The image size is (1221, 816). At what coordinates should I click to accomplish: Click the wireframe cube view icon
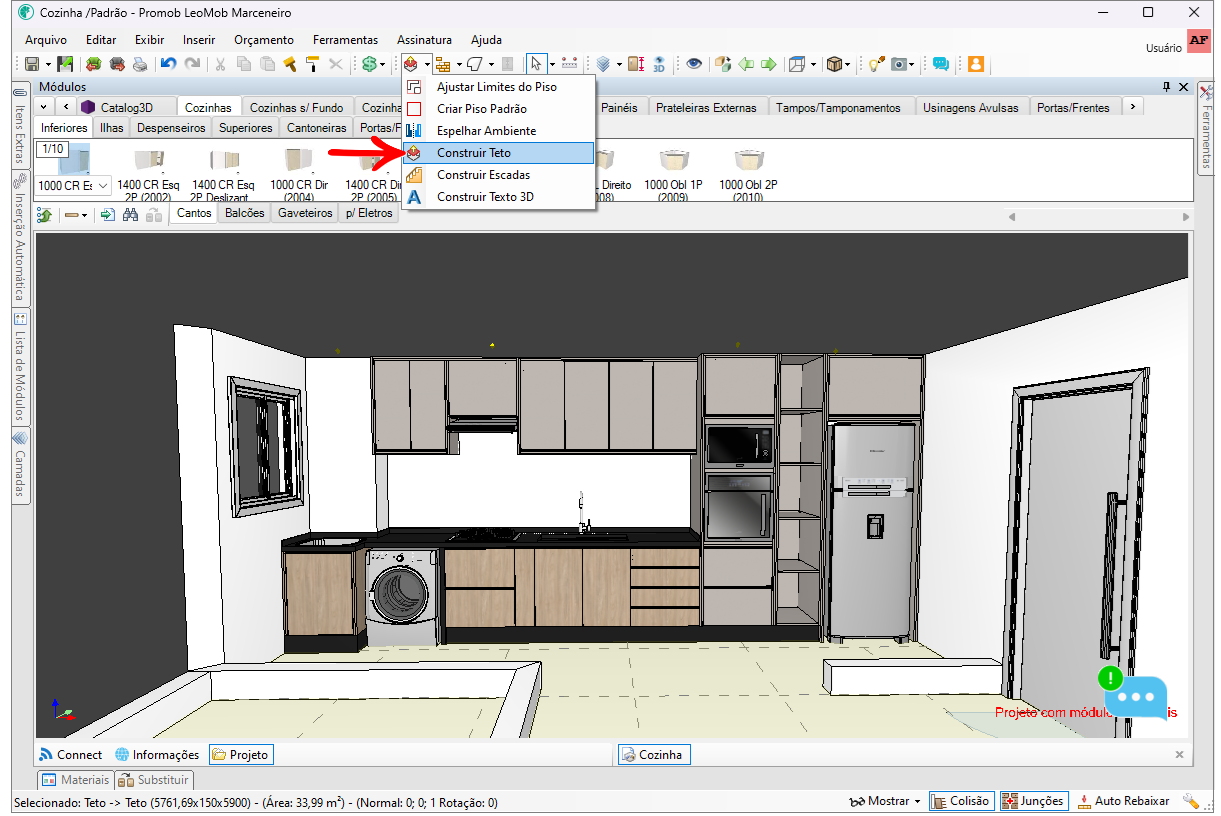click(797, 64)
